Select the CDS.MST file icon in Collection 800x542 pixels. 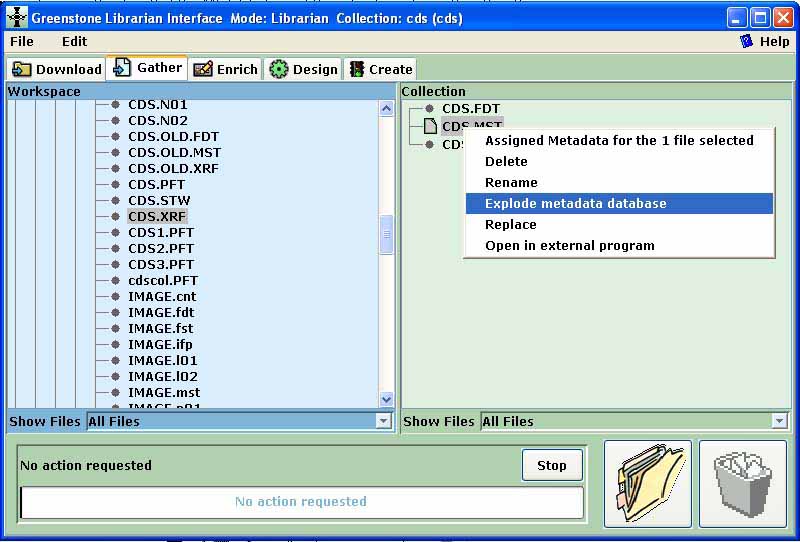tap(430, 126)
